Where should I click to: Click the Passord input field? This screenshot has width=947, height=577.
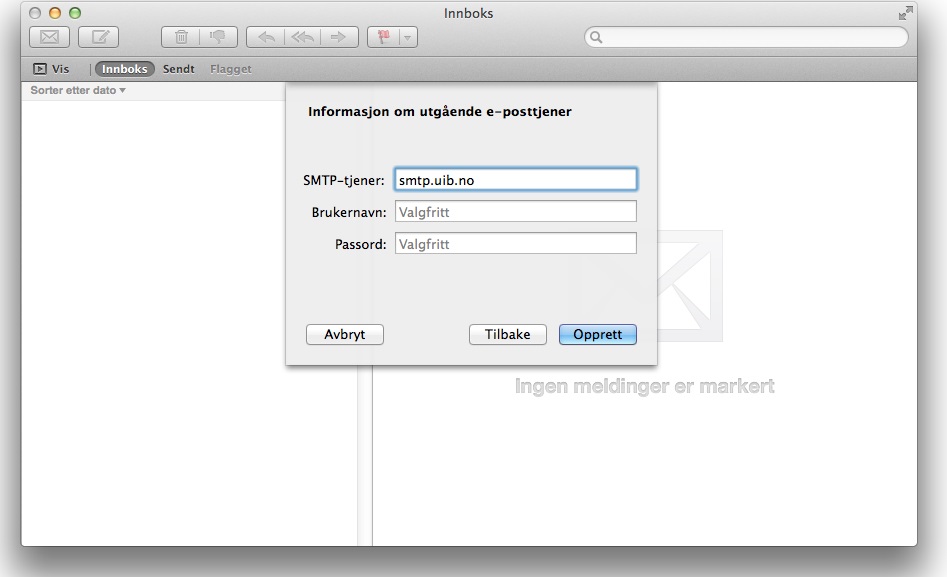[x=515, y=243]
